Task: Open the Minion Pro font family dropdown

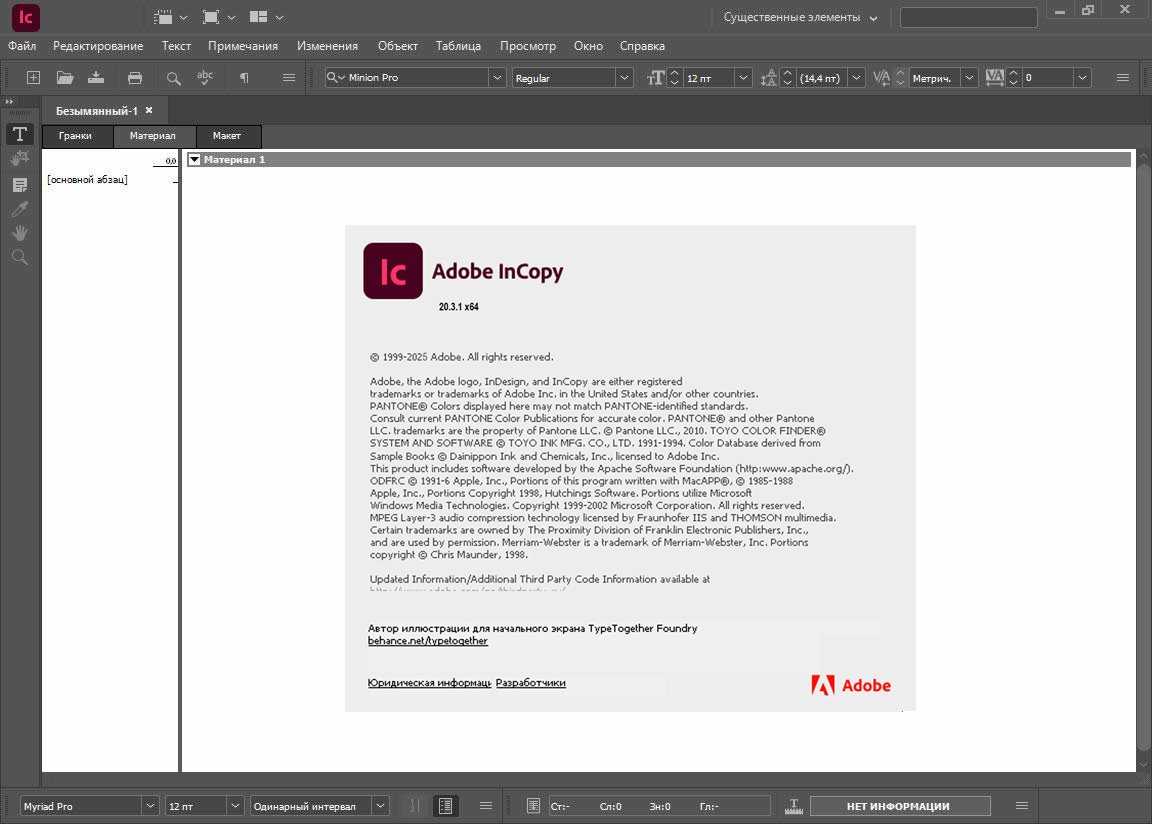Action: click(497, 78)
